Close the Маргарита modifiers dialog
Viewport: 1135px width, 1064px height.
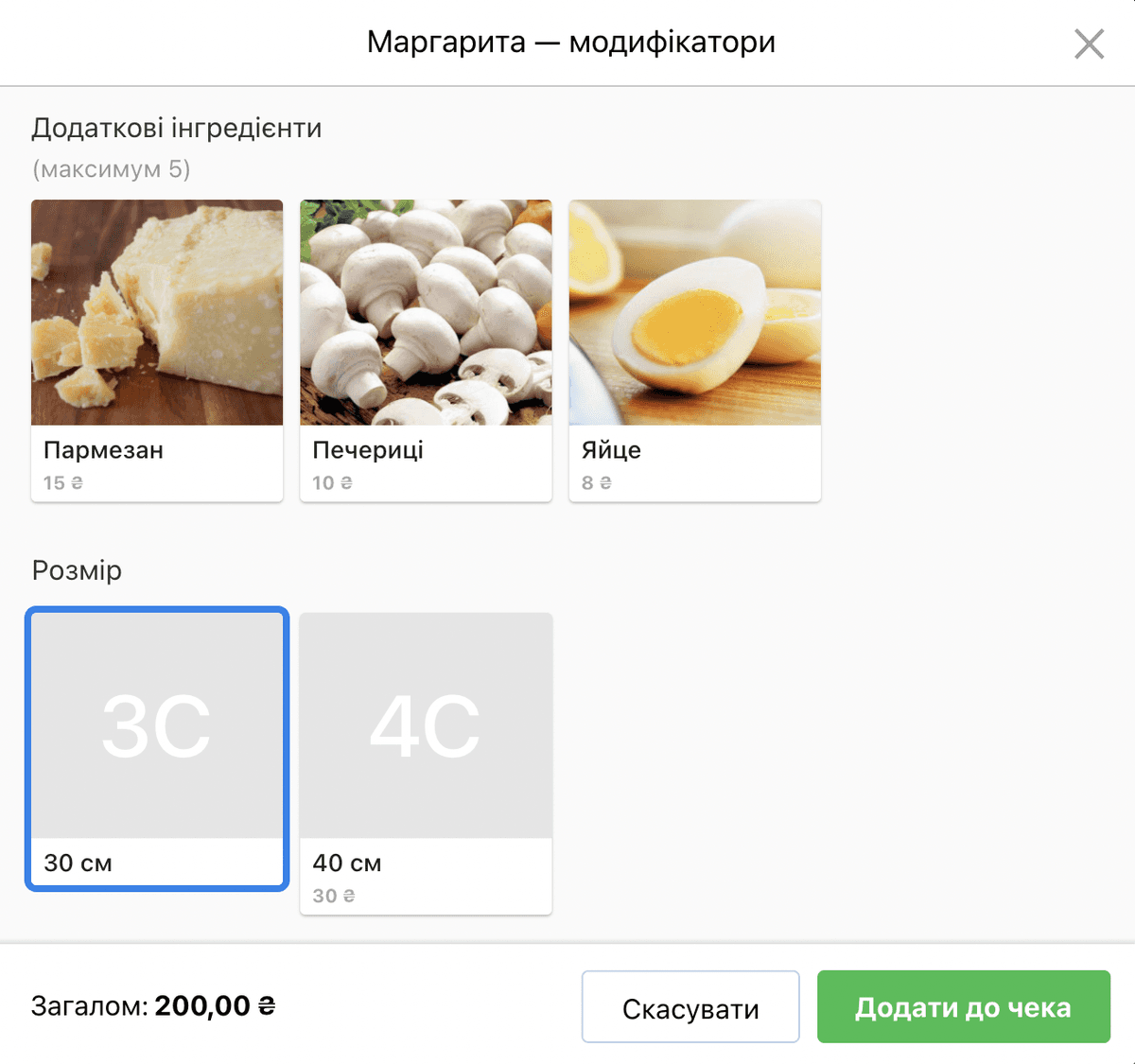[x=1089, y=44]
